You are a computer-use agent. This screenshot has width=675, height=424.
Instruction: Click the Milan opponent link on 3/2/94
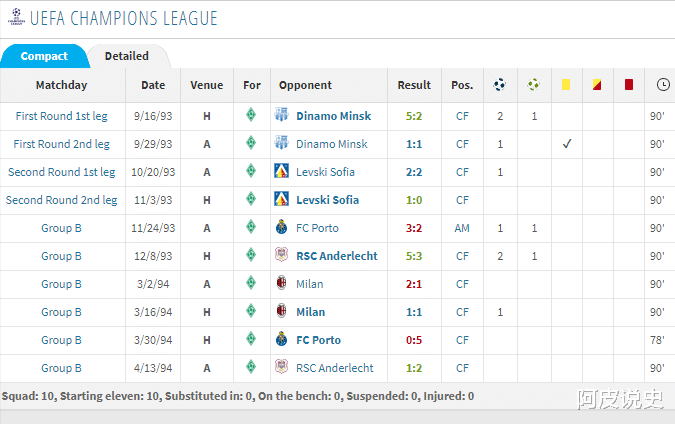coord(310,284)
